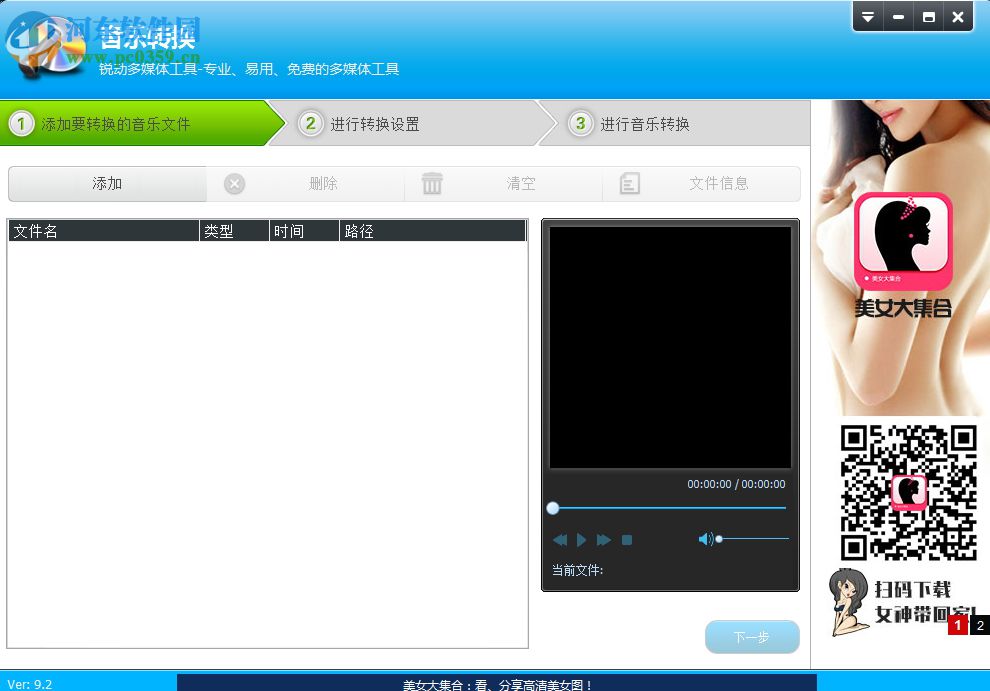Screen dimensions: 990x691
Task: Click the fast-forward button in the player
Action: [x=604, y=539]
